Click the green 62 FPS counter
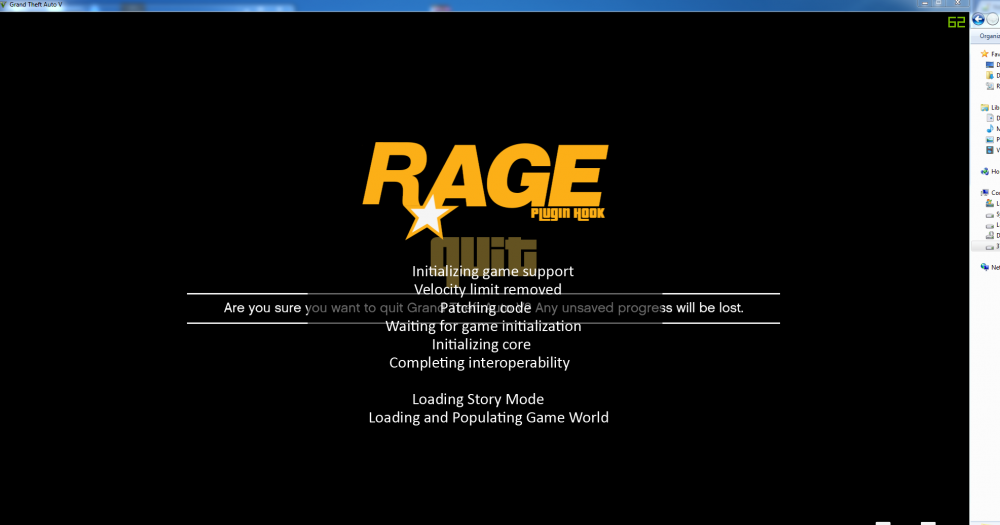The image size is (1000, 525). click(x=956, y=22)
